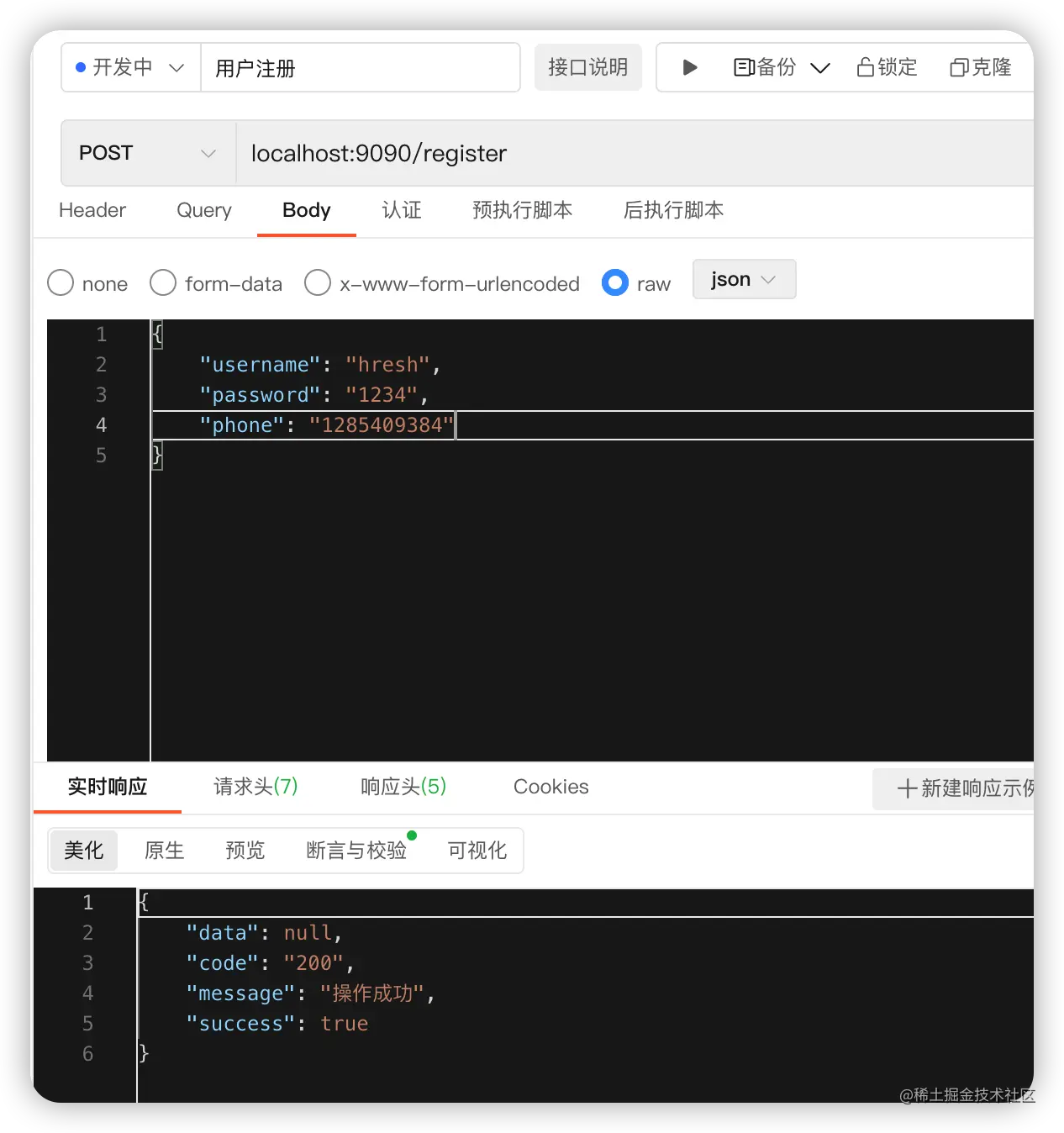1064x1133 pixels.
Task: Open the Cookies section
Action: tap(551, 787)
